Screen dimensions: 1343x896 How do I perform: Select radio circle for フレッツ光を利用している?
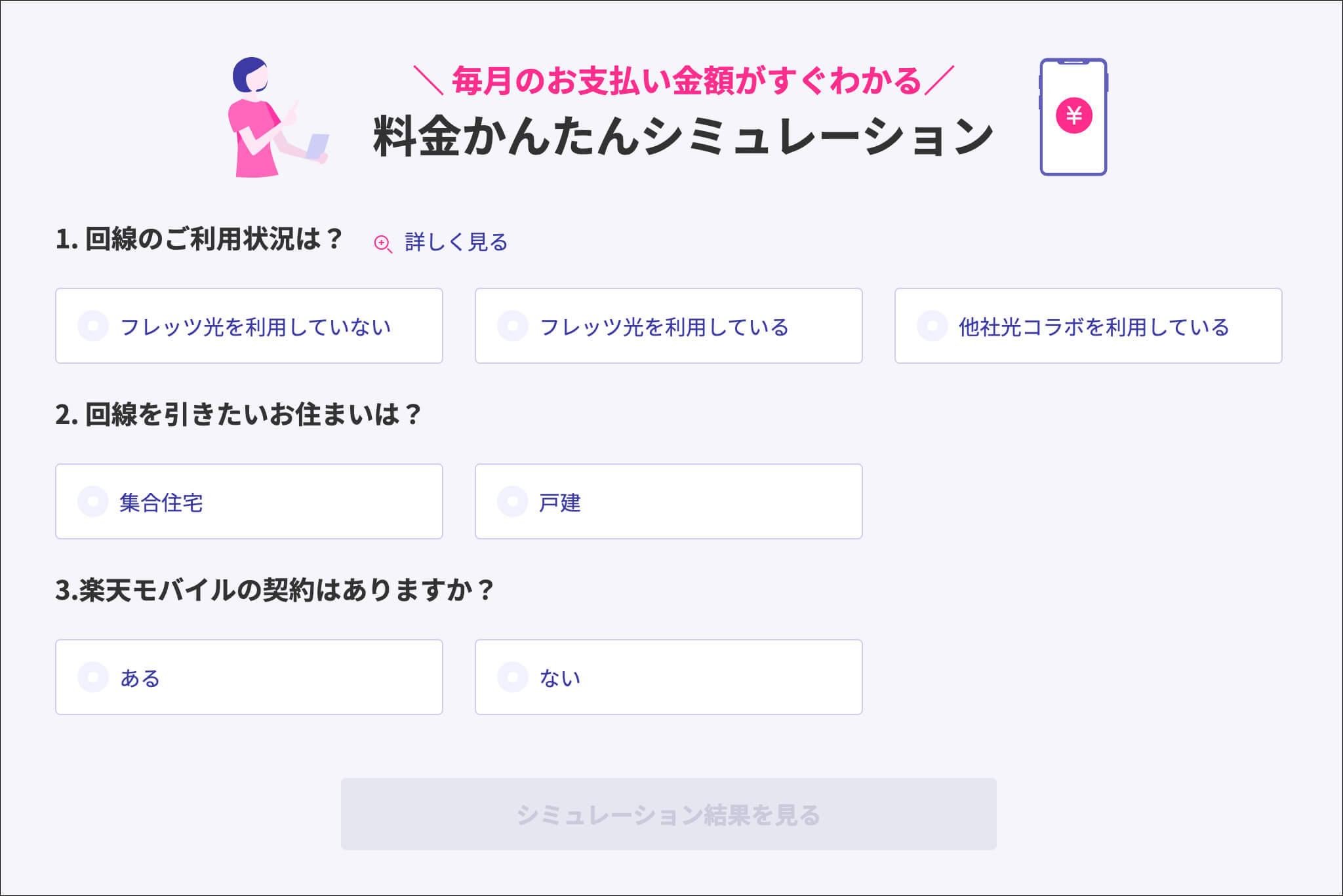(x=513, y=326)
